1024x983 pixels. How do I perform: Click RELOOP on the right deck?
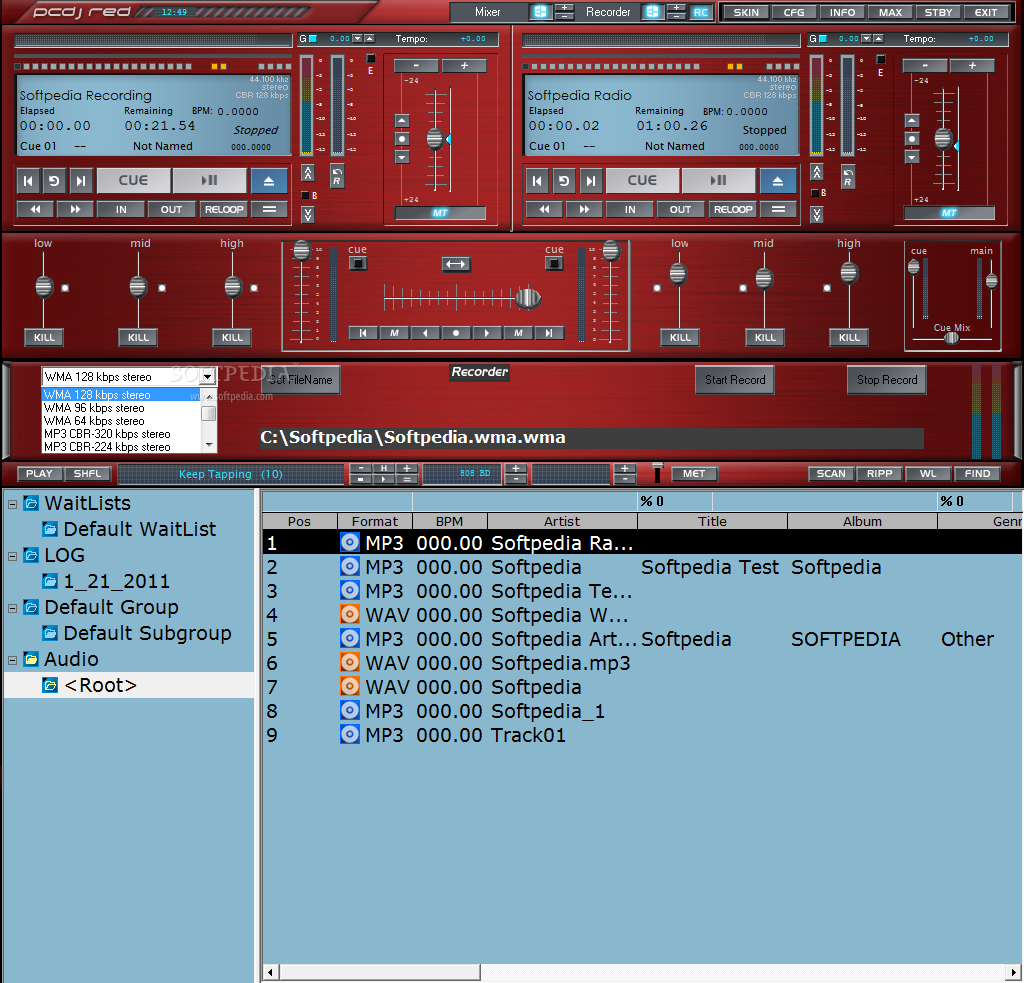pyautogui.click(x=733, y=210)
